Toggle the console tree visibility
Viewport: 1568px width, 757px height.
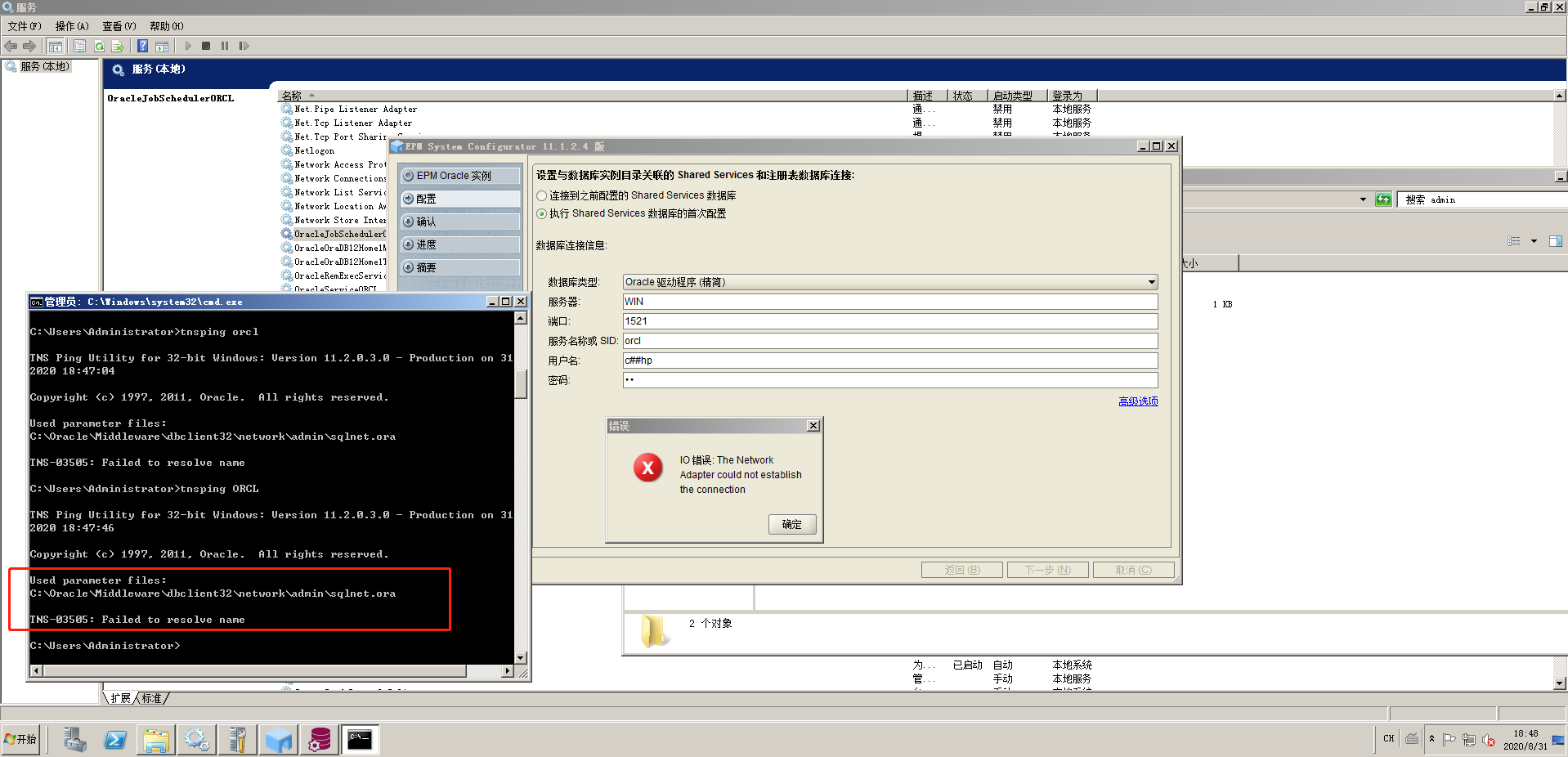tap(55, 46)
